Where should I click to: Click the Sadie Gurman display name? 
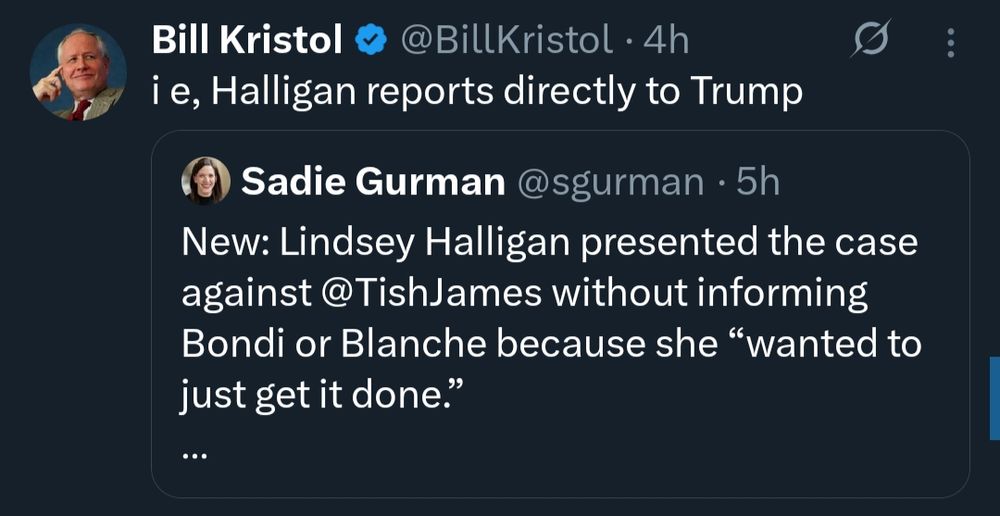tap(373, 181)
